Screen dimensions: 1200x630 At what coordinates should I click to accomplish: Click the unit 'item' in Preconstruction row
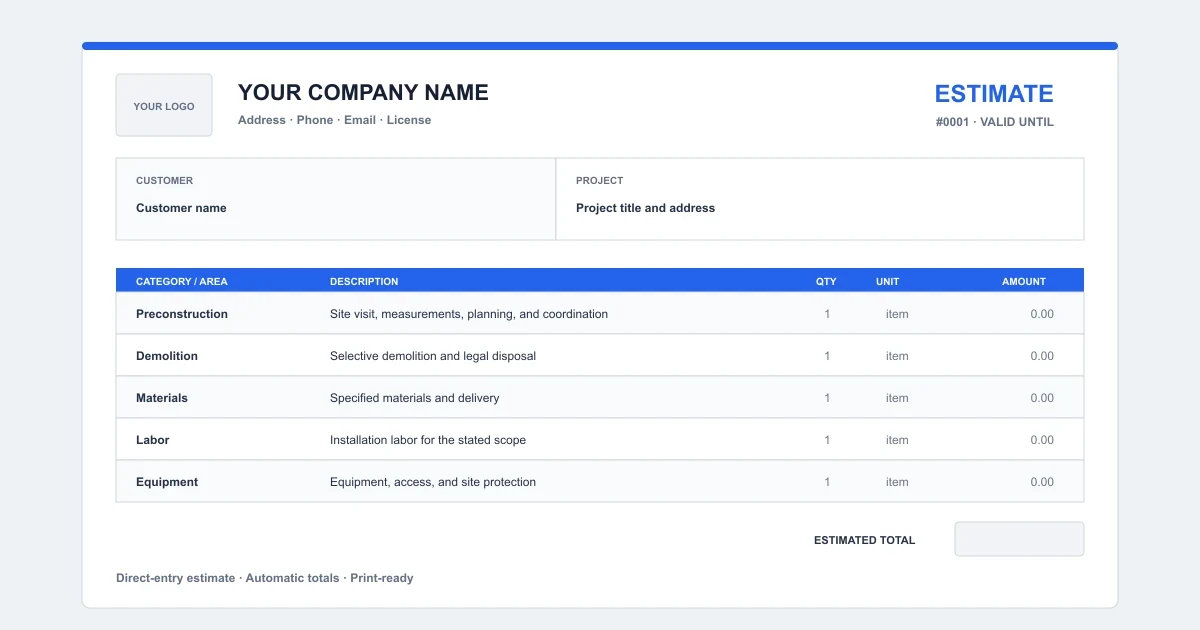(897, 314)
